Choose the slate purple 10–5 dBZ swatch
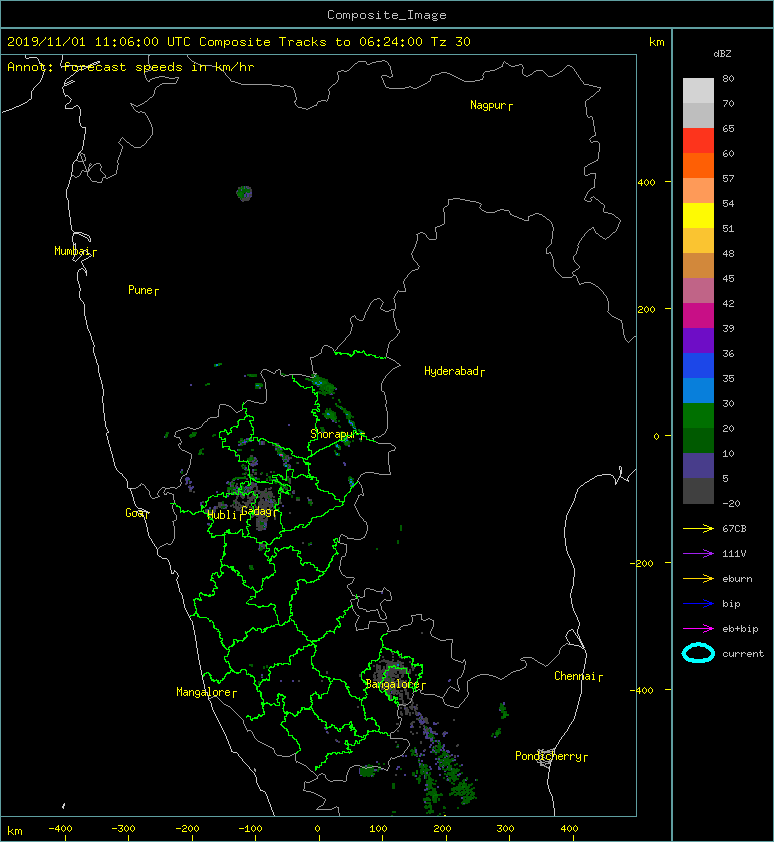Image resolution: width=774 pixels, height=842 pixels. [698, 465]
